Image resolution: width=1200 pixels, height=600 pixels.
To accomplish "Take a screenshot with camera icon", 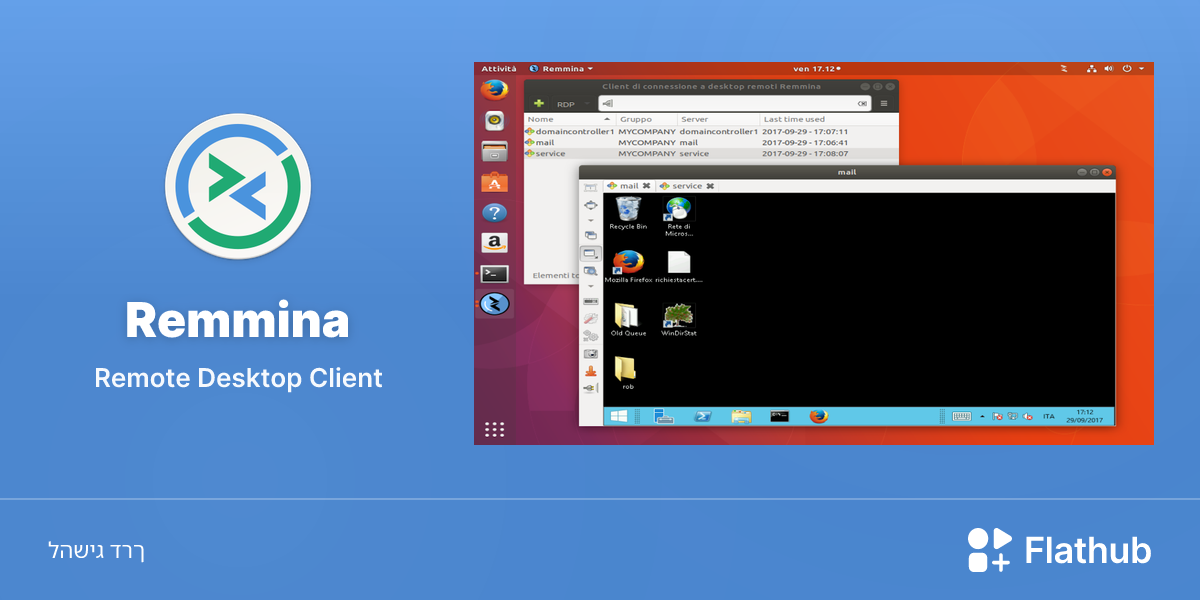I will point(590,353).
